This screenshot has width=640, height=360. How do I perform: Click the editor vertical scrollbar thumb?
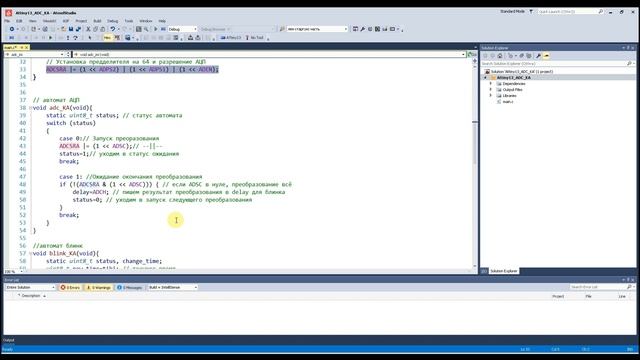click(x=475, y=143)
